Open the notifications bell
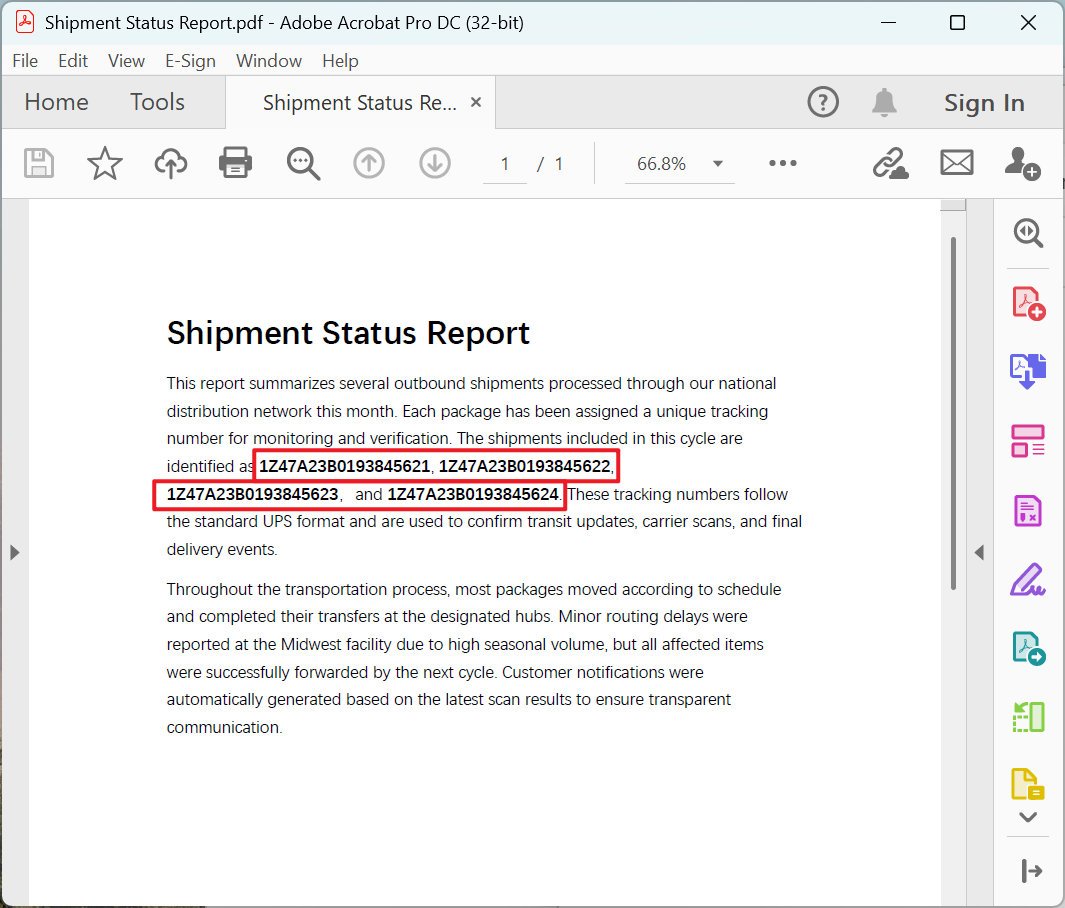The image size is (1065, 908). [884, 102]
